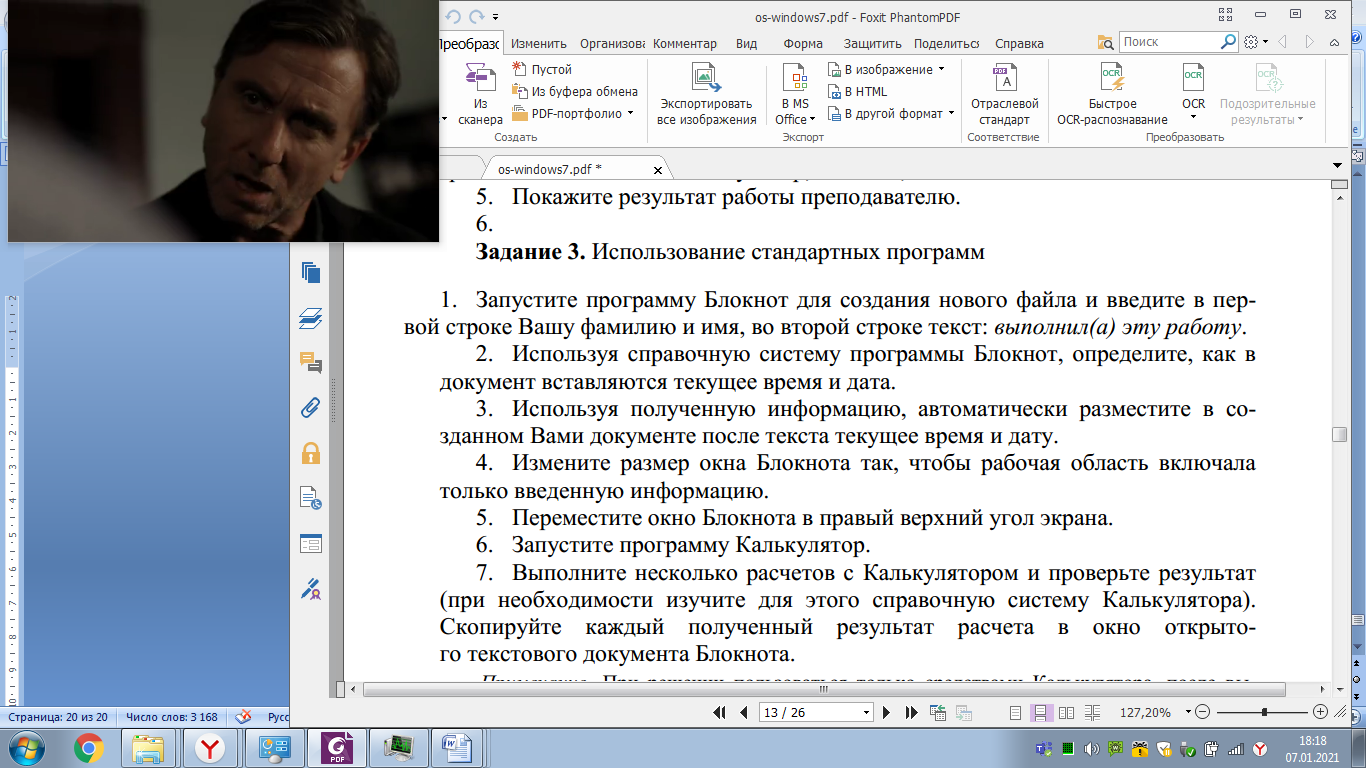Expand the PDF-портфолио dropdown
Screen dimensions: 1366x768
631,113
